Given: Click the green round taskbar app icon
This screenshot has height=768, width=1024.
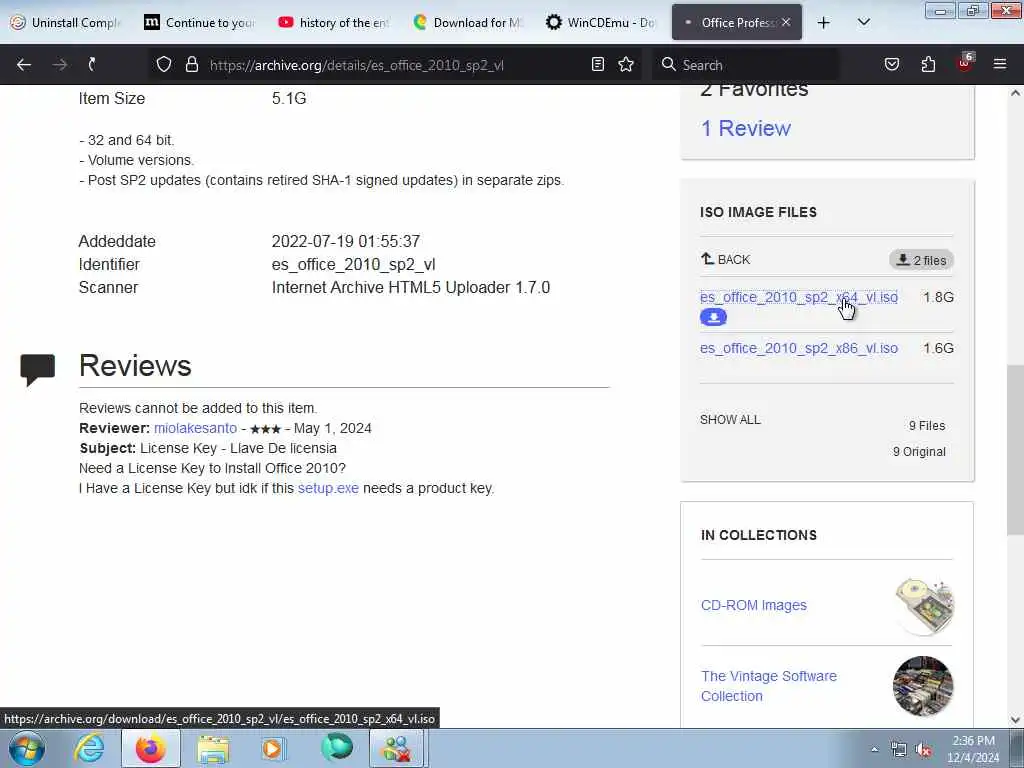Looking at the screenshot, I should click(x=337, y=748).
